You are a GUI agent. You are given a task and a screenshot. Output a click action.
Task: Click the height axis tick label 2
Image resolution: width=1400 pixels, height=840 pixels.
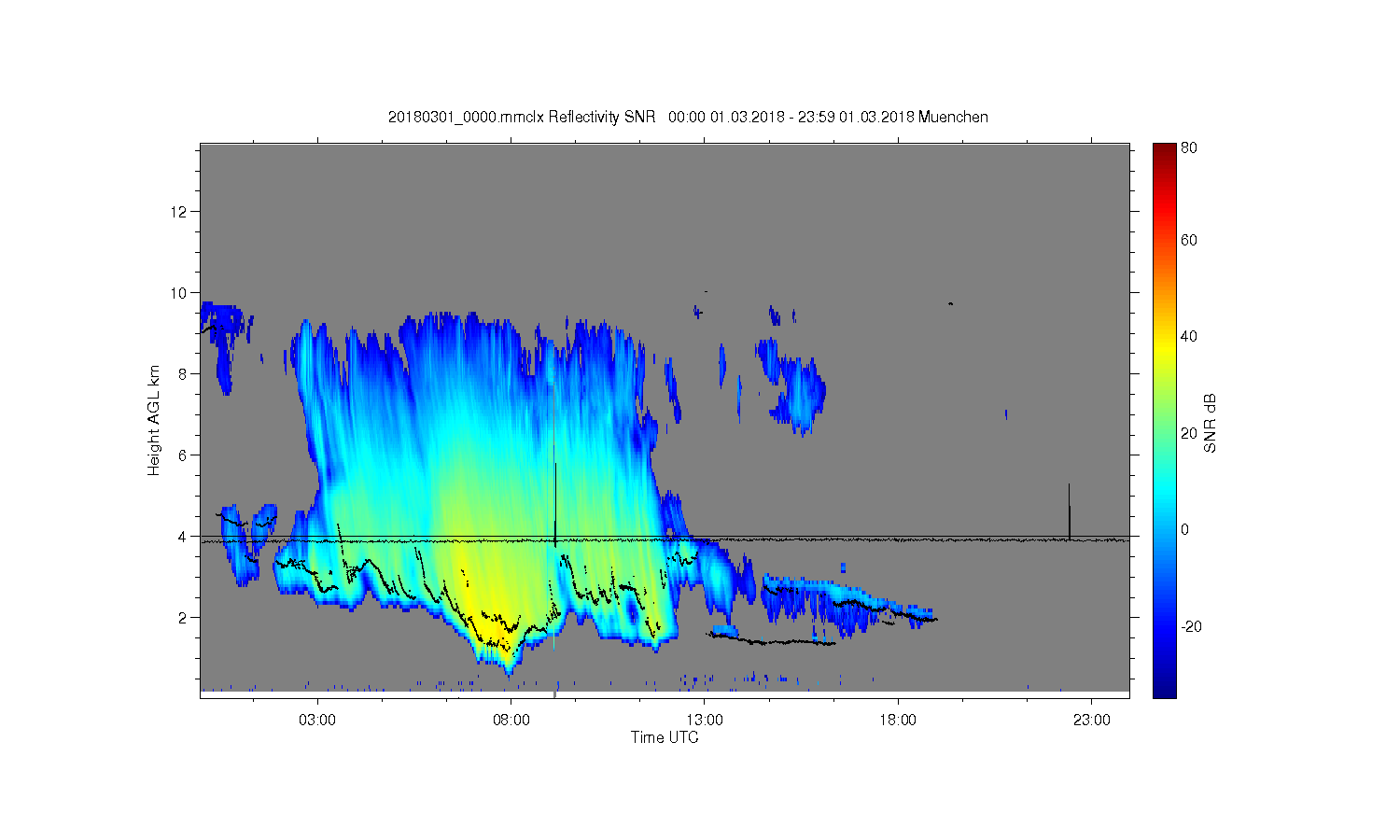coord(184,618)
